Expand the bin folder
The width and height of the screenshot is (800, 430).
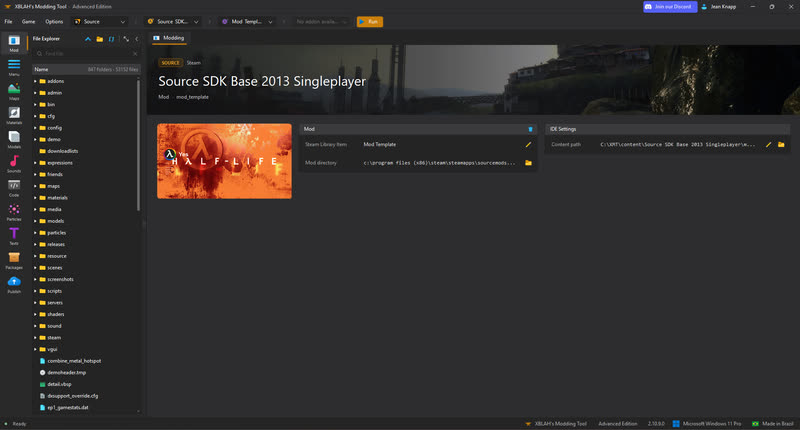(35, 105)
